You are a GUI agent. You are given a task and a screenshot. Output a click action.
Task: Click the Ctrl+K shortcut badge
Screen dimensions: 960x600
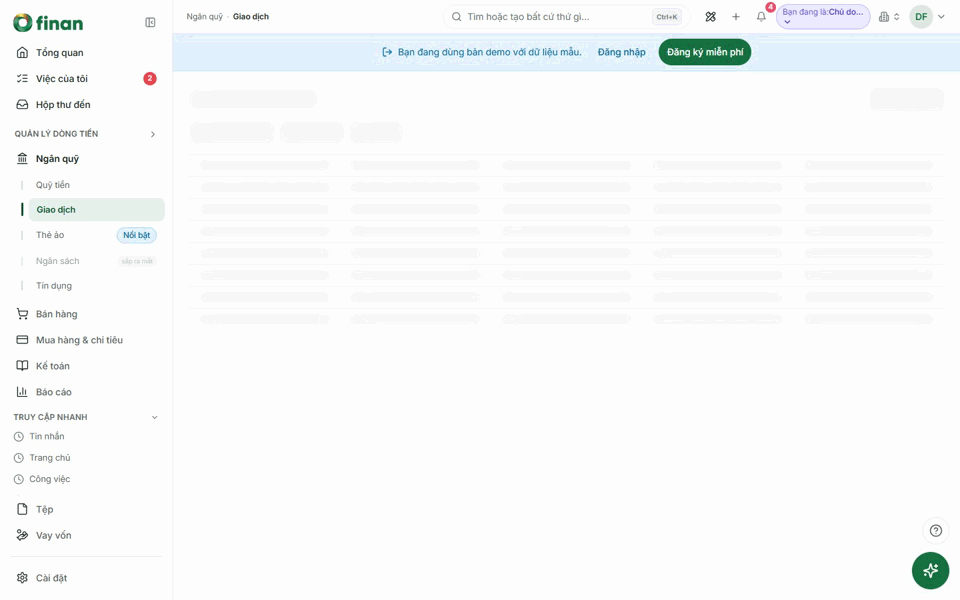pos(667,17)
